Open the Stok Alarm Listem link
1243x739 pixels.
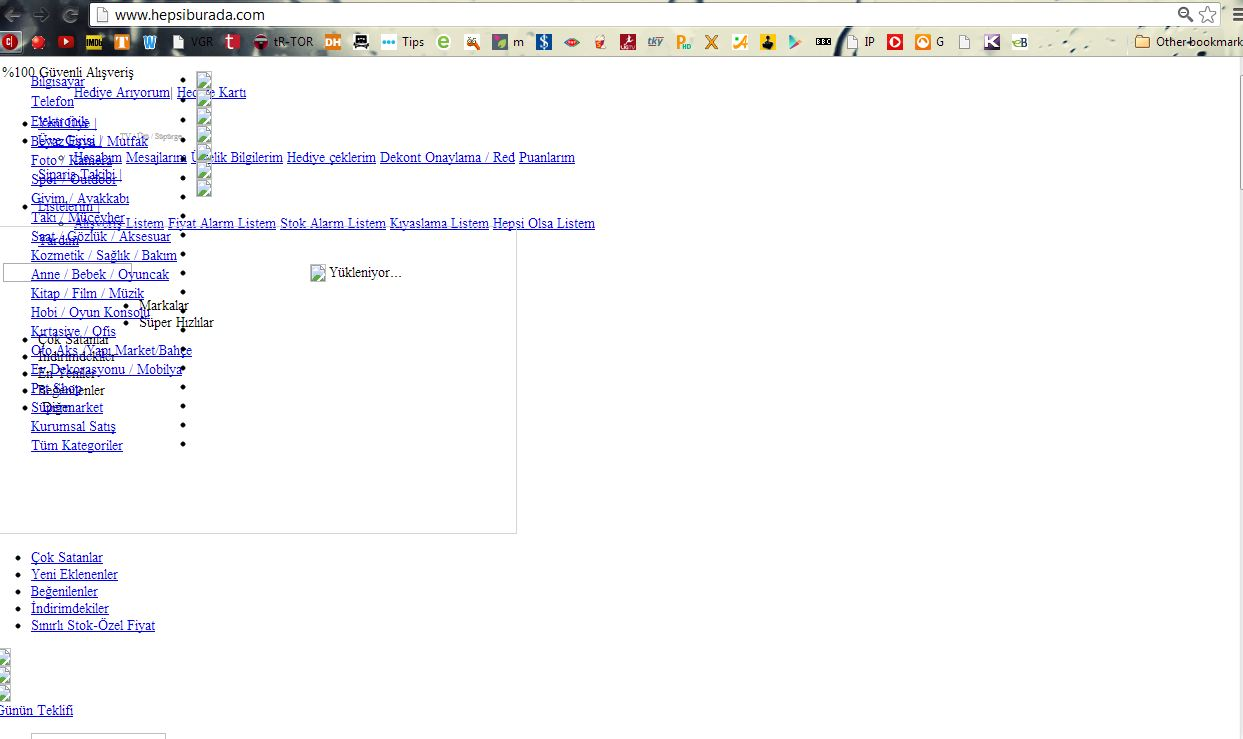click(333, 223)
